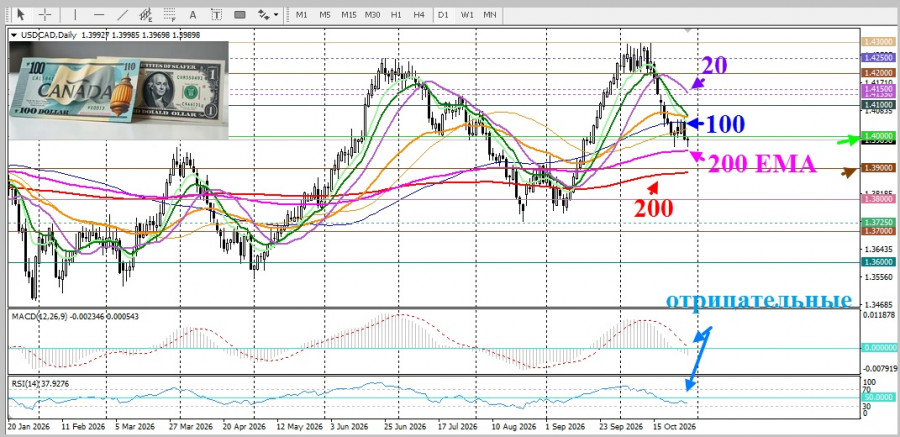
Task: Switch to MN monthly timeframe
Action: [x=490, y=15]
